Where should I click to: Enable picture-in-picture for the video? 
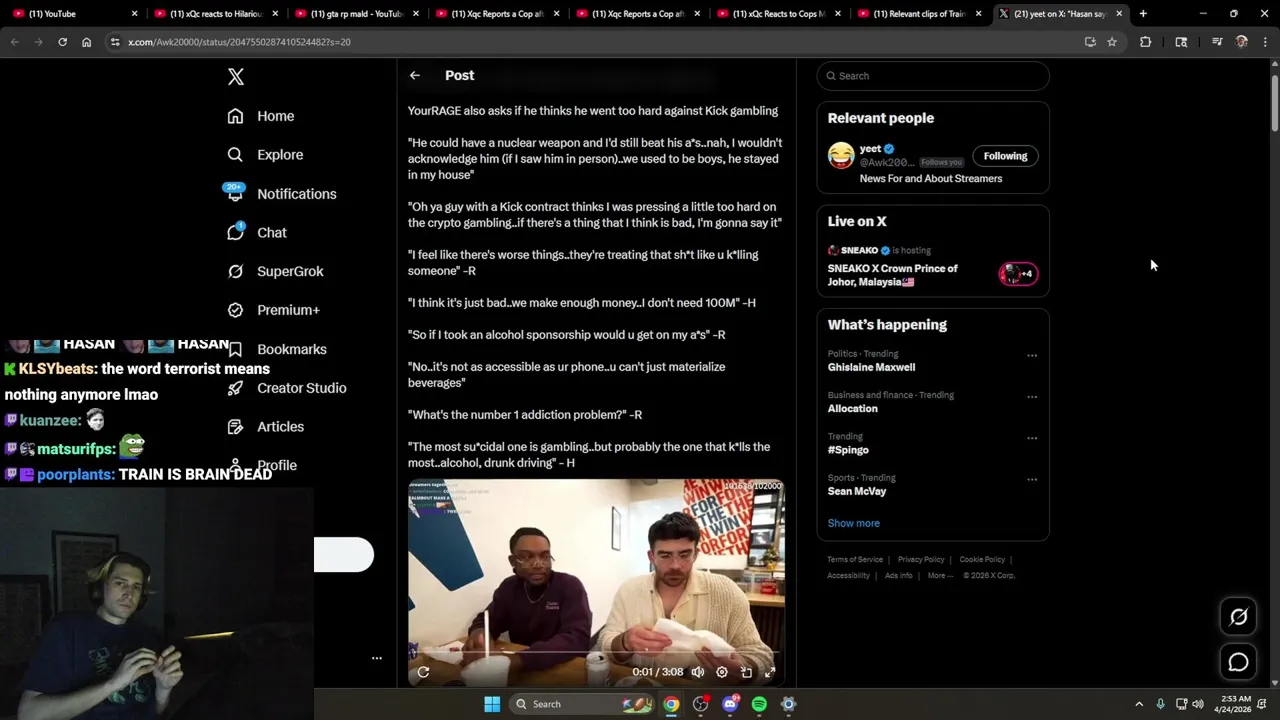[746, 672]
